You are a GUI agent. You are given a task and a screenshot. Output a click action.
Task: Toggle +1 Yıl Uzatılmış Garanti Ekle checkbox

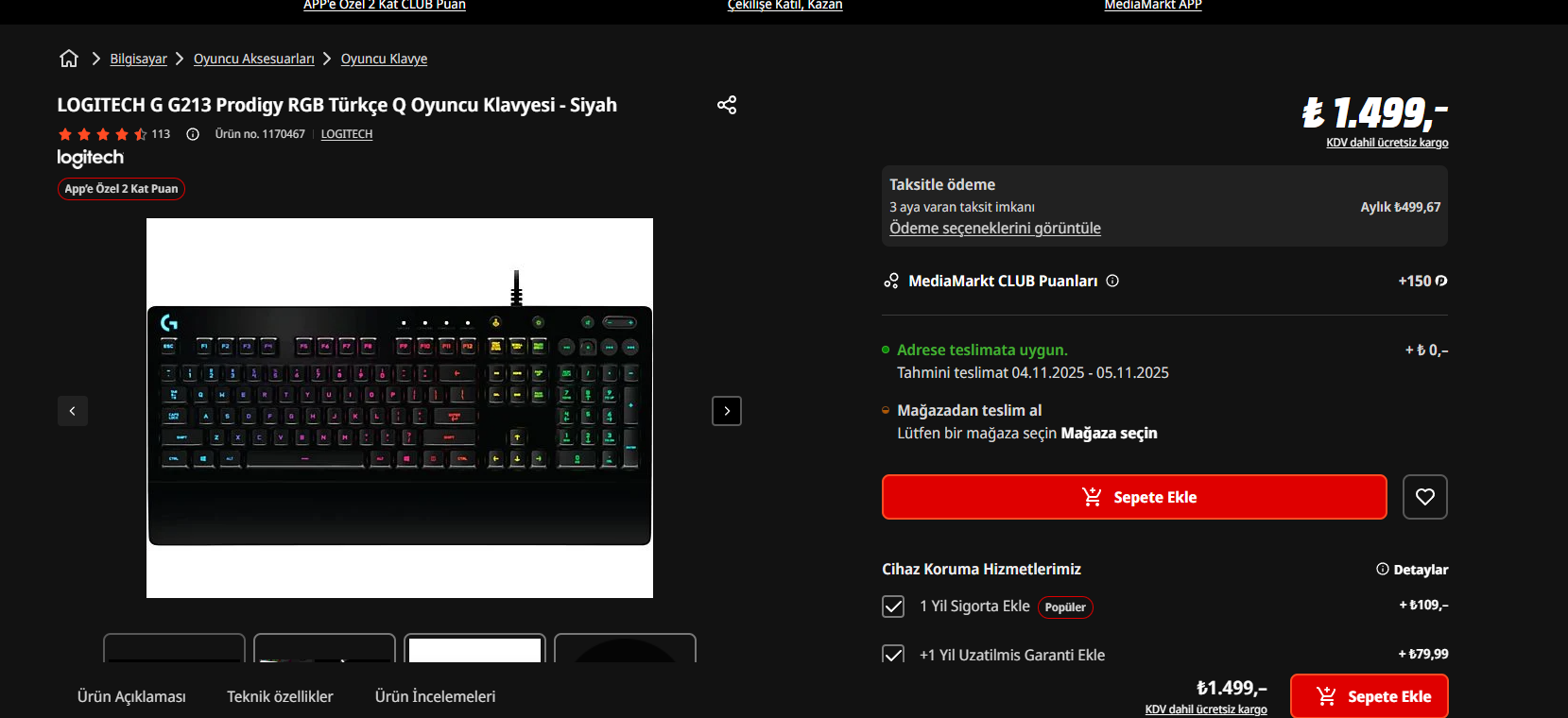coord(893,654)
